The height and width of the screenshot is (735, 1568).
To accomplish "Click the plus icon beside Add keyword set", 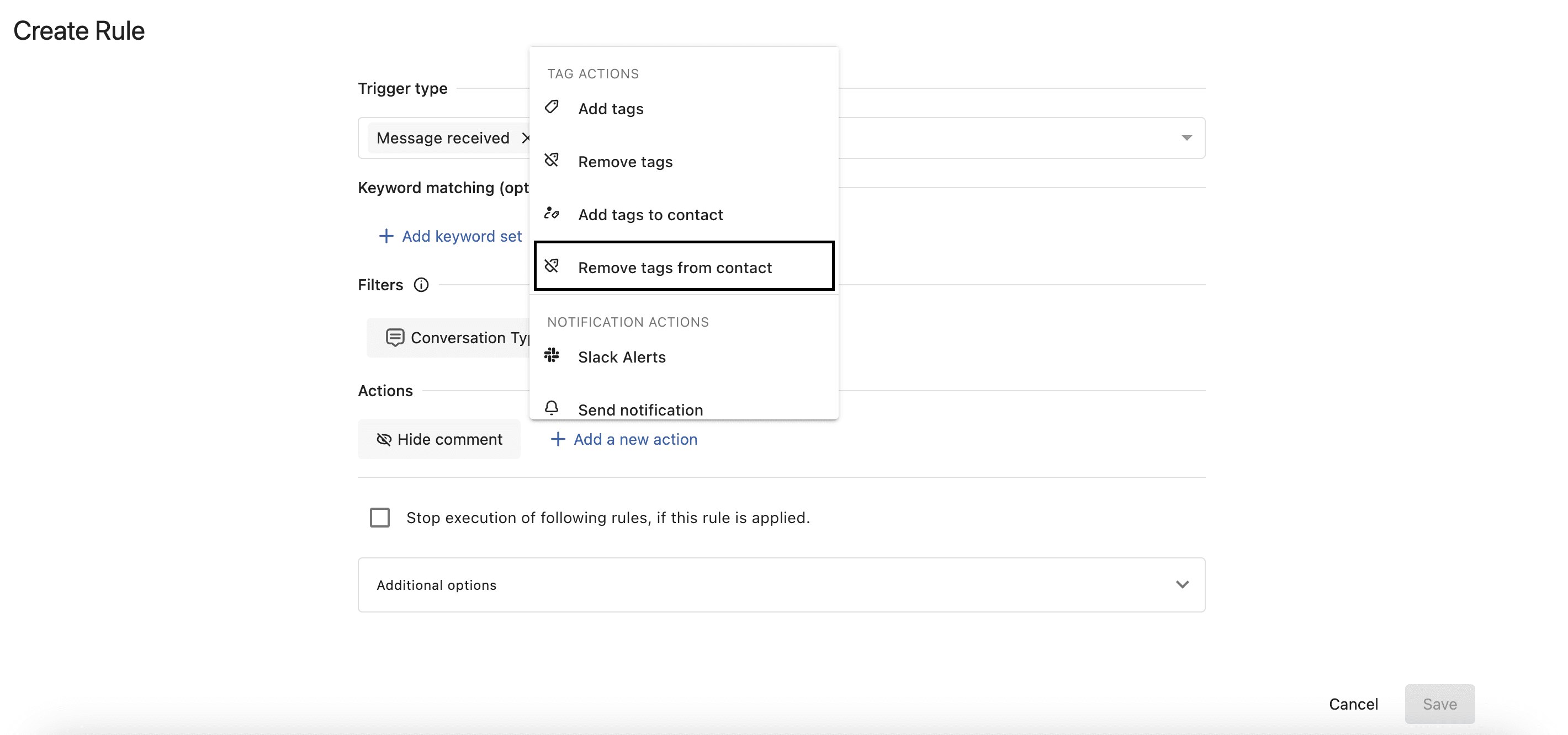I will click(386, 236).
